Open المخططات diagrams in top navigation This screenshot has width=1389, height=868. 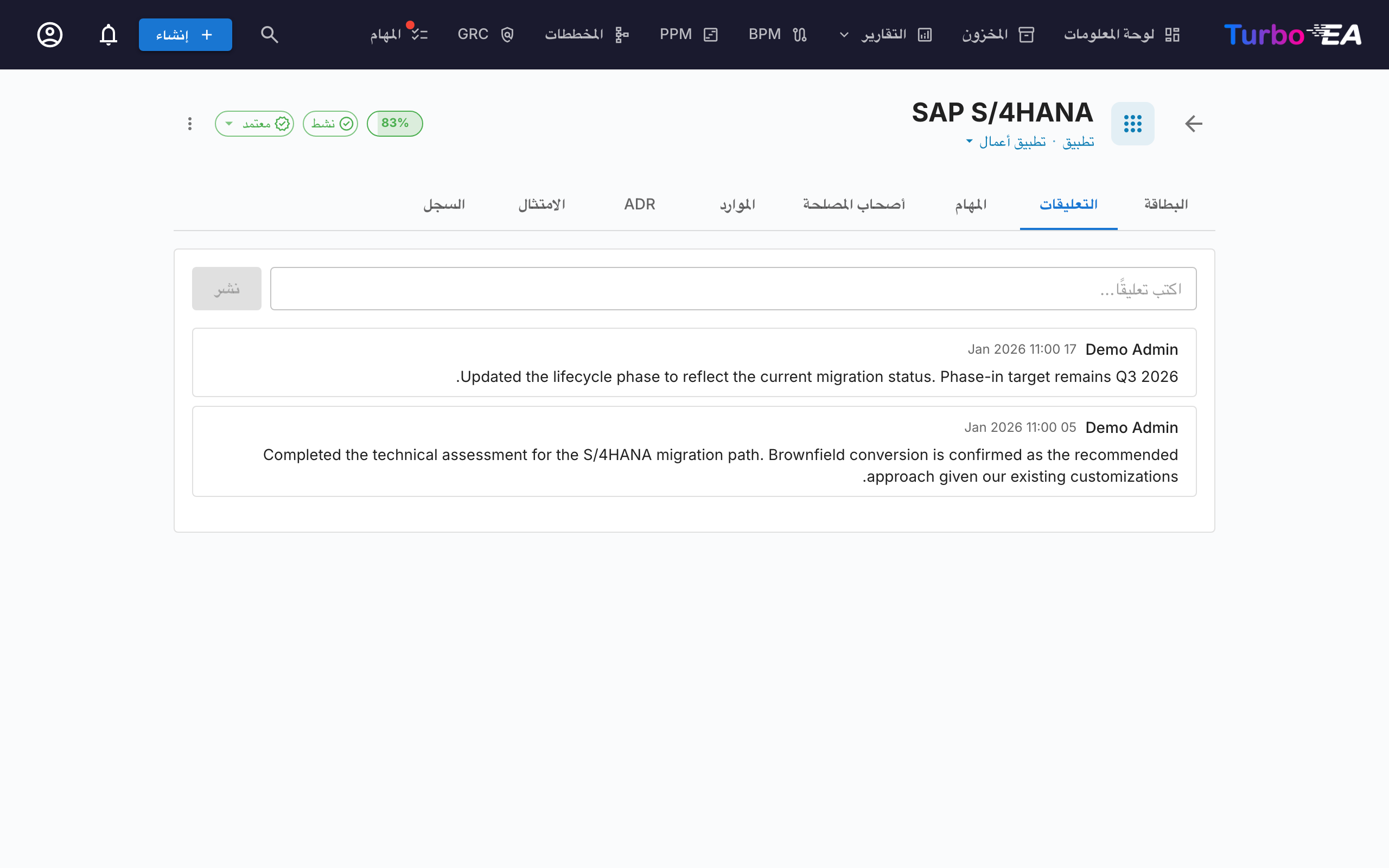[x=587, y=34]
